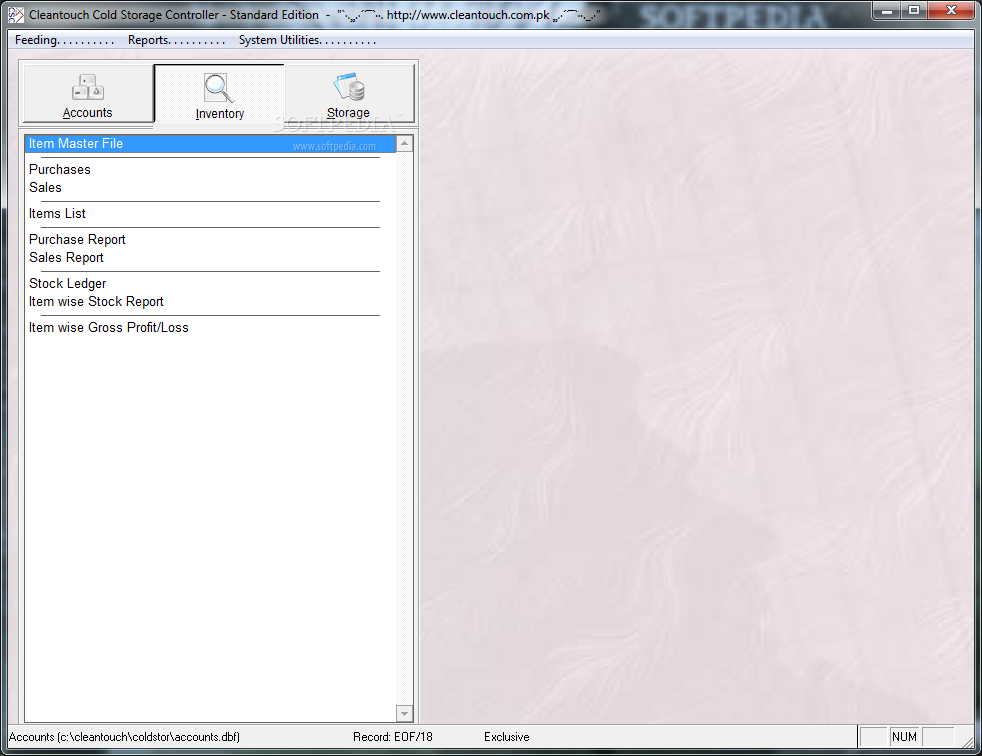Click Record: EOF/18 in status bar
This screenshot has height=756, width=982.
coord(393,737)
